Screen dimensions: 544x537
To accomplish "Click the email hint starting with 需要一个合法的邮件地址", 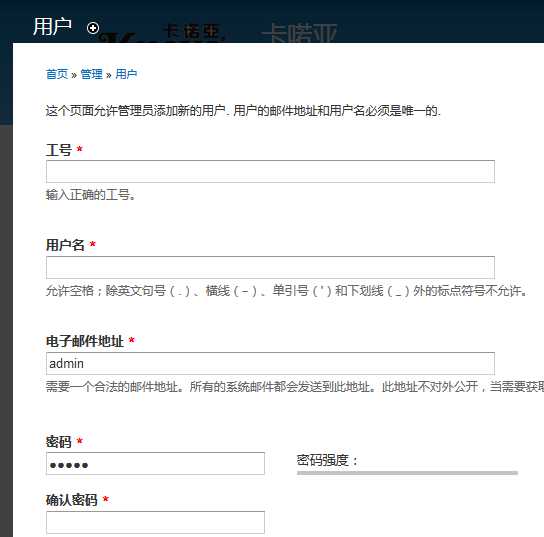I will (295, 387).
